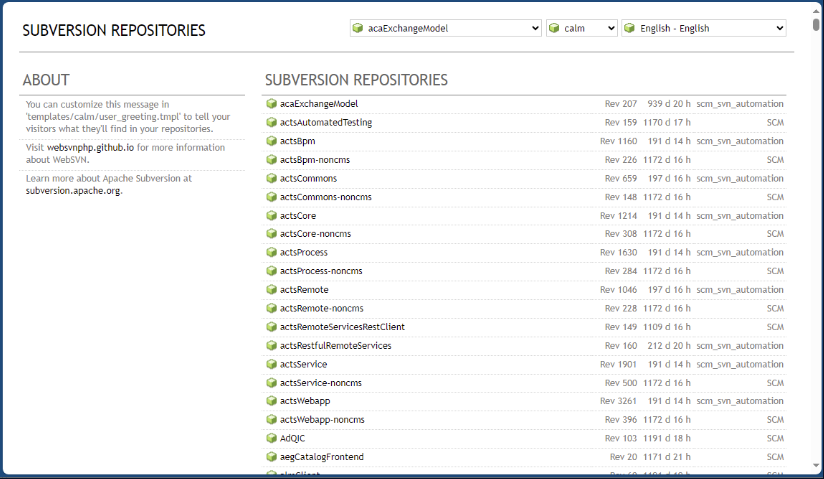The height and width of the screenshot is (479, 824).
Task: Click the Subversion Repositories page title
Action: pos(114,30)
